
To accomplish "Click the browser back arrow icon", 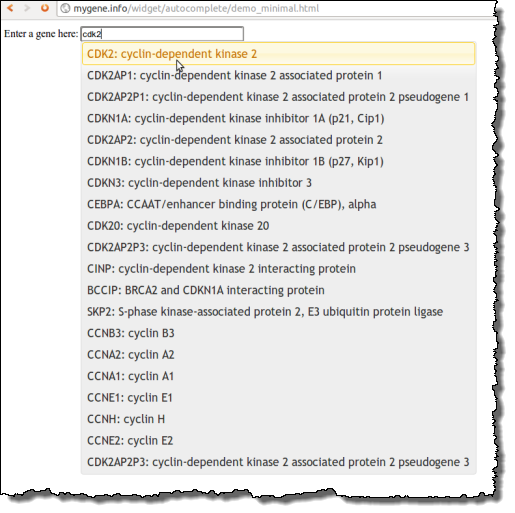I will [10, 8].
